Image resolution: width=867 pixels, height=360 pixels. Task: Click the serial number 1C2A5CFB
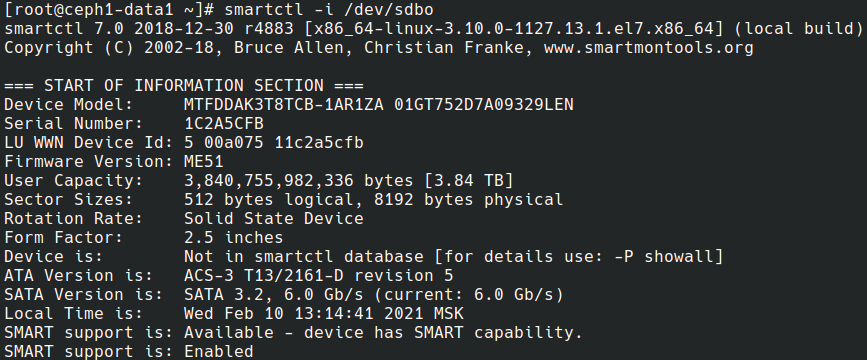click(224, 123)
